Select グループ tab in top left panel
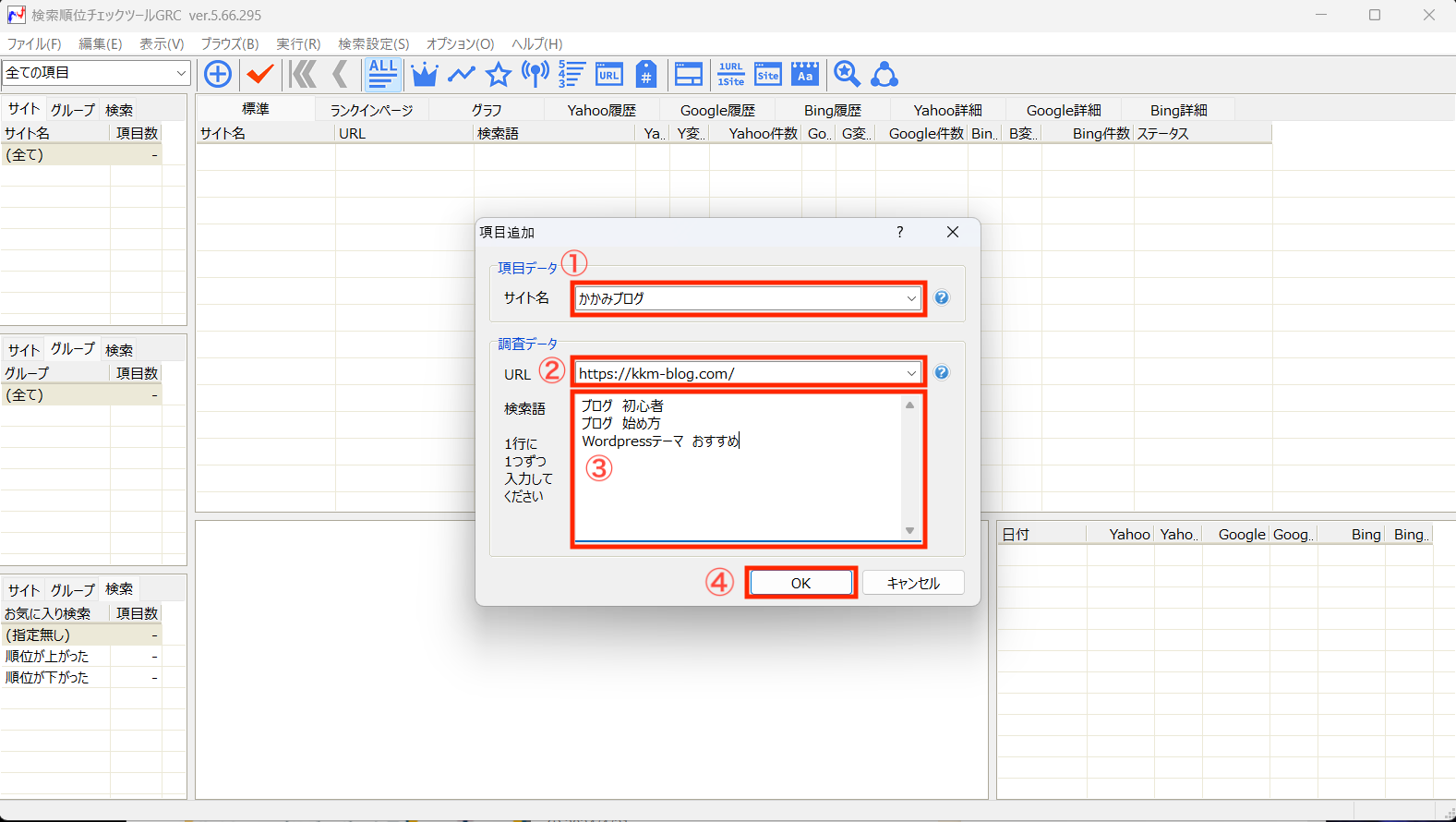This screenshot has width=1456, height=822. coord(73,109)
